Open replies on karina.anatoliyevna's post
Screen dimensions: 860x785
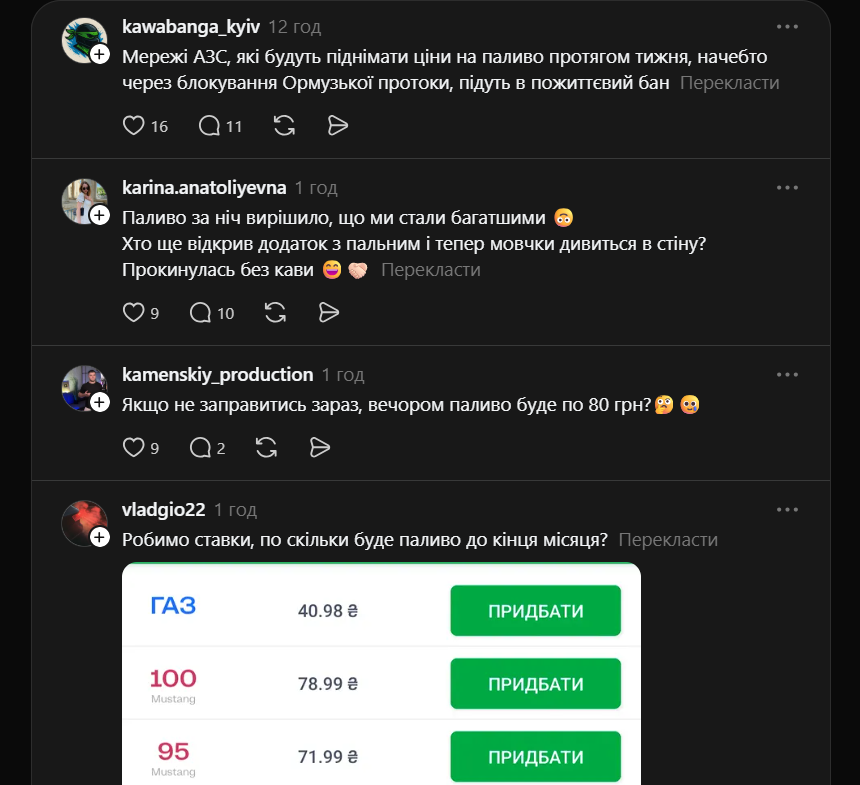[201, 313]
